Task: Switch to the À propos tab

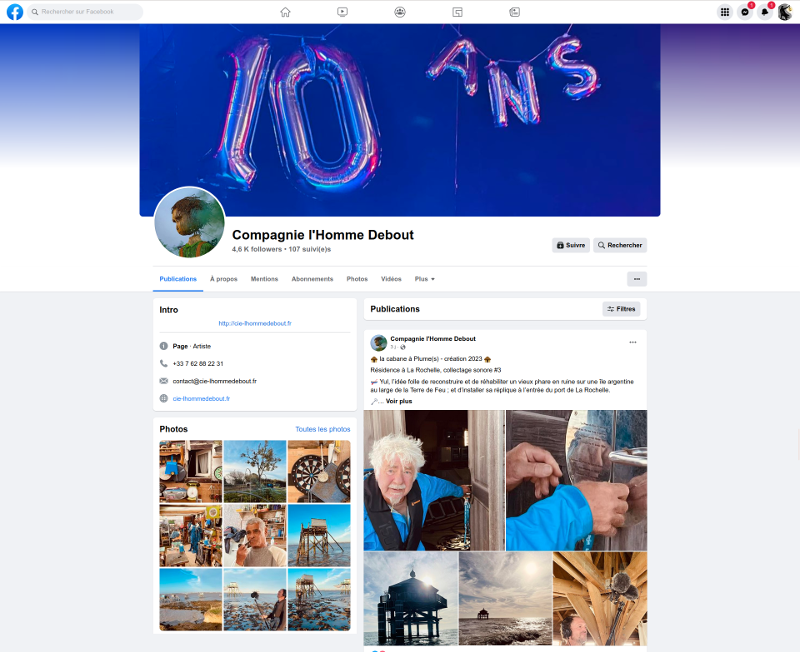Action: pyautogui.click(x=224, y=279)
